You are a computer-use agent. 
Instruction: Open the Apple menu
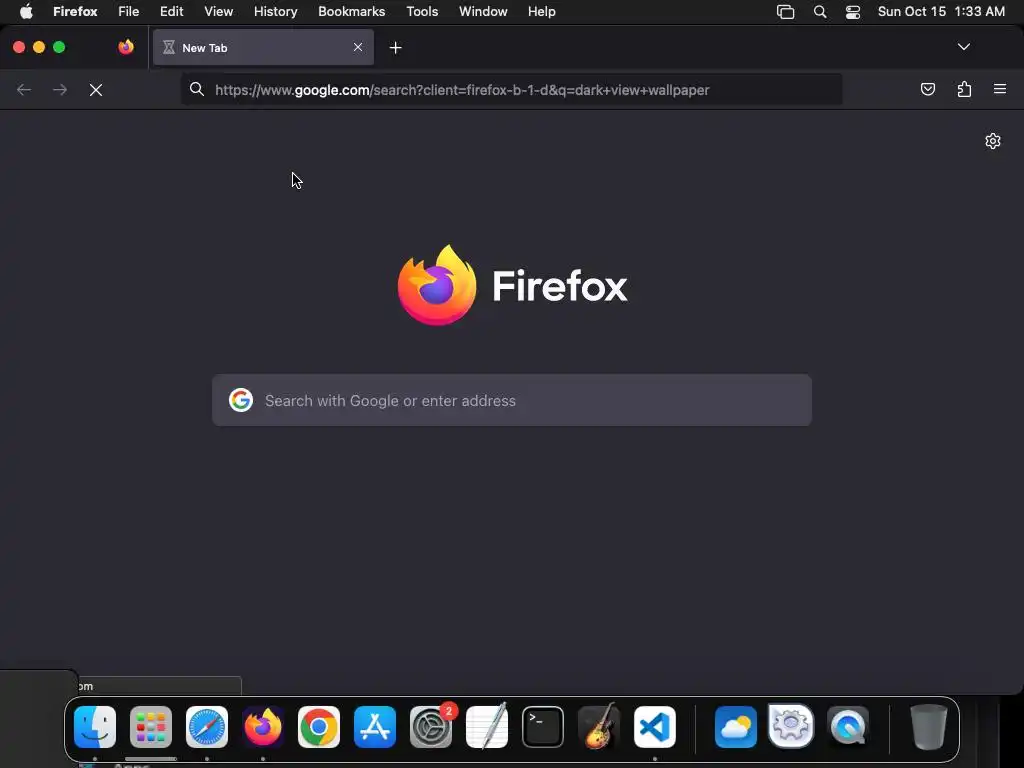point(25,12)
